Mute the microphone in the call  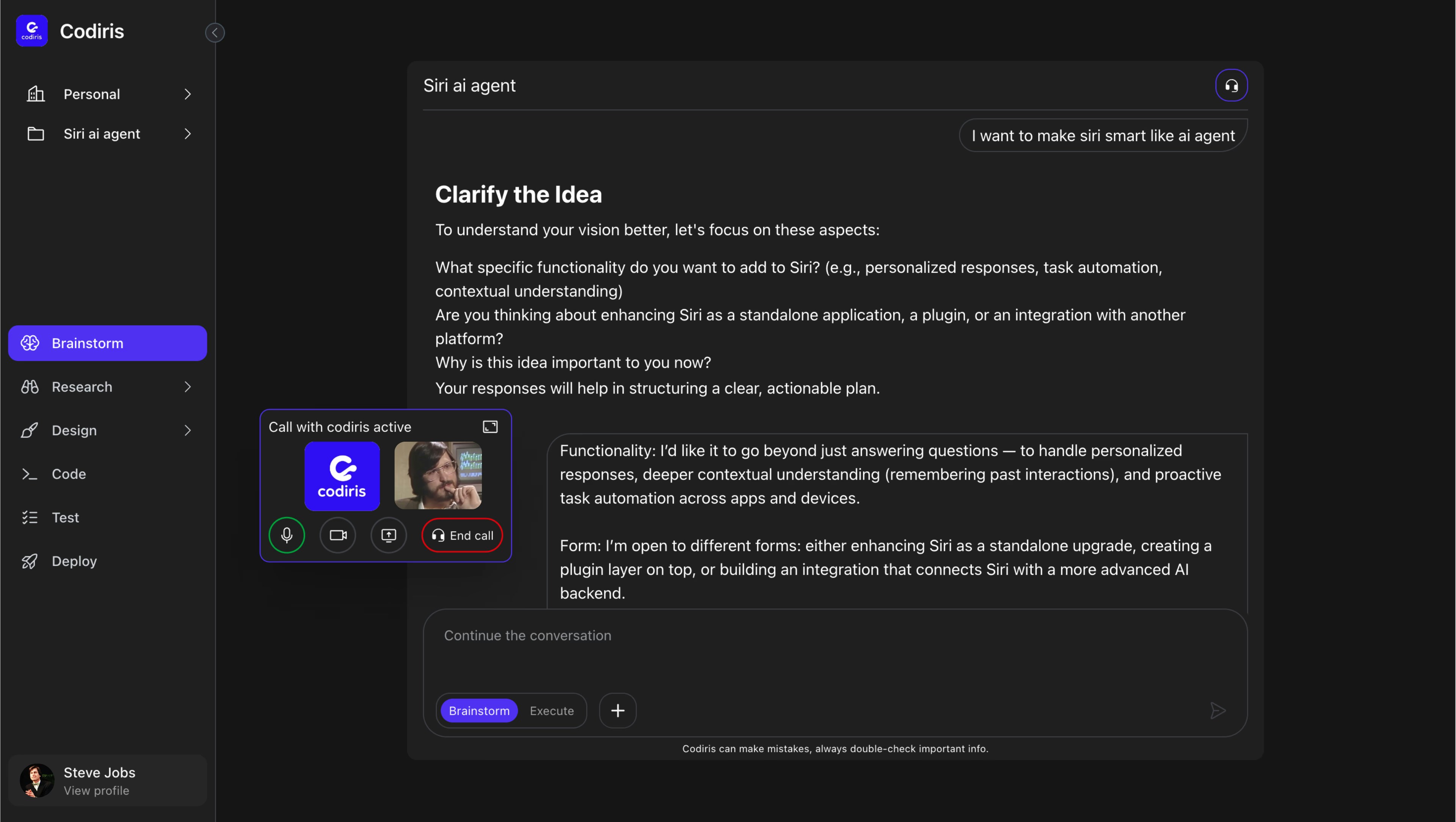287,535
